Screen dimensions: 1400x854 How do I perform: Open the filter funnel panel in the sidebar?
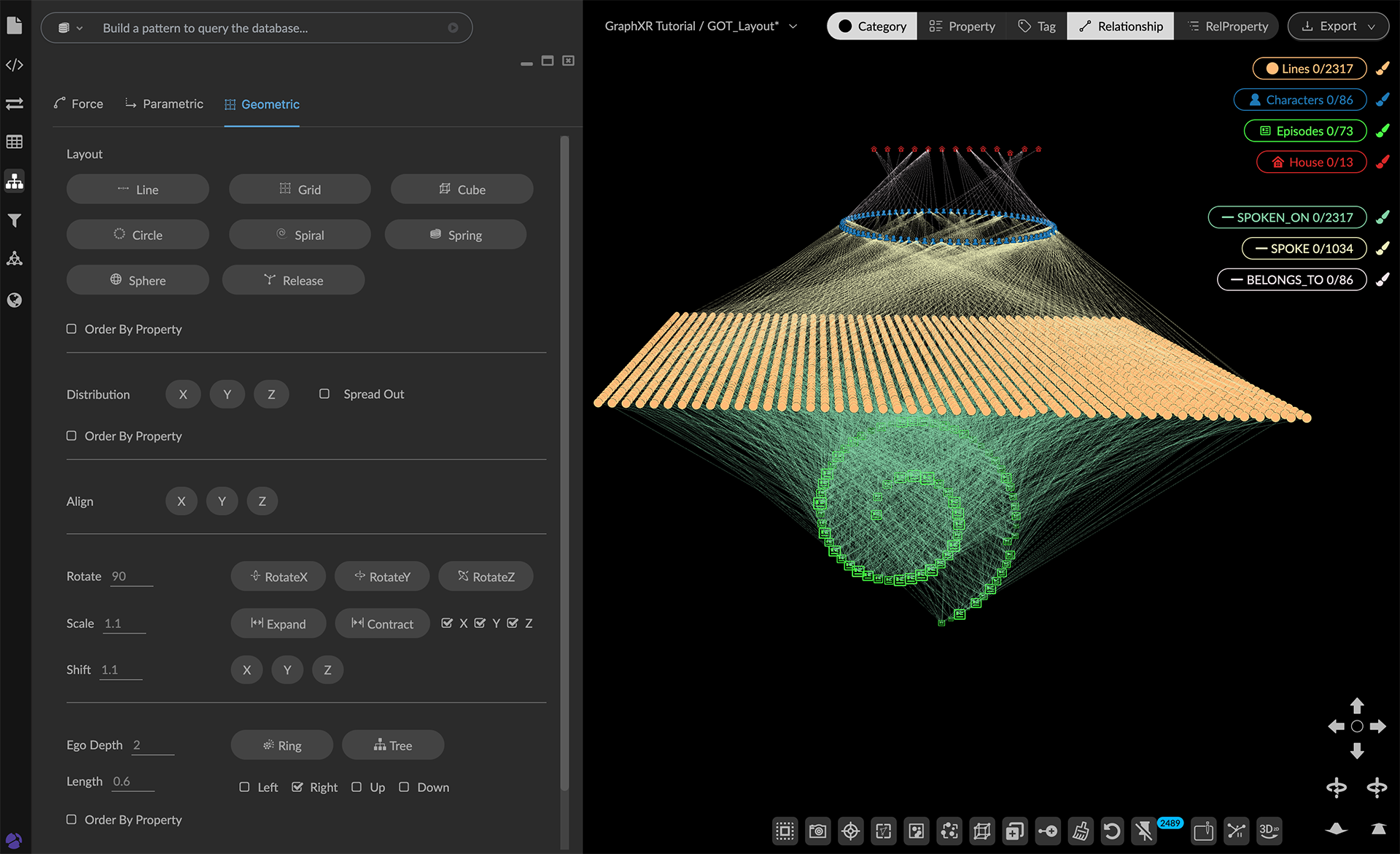[15, 220]
